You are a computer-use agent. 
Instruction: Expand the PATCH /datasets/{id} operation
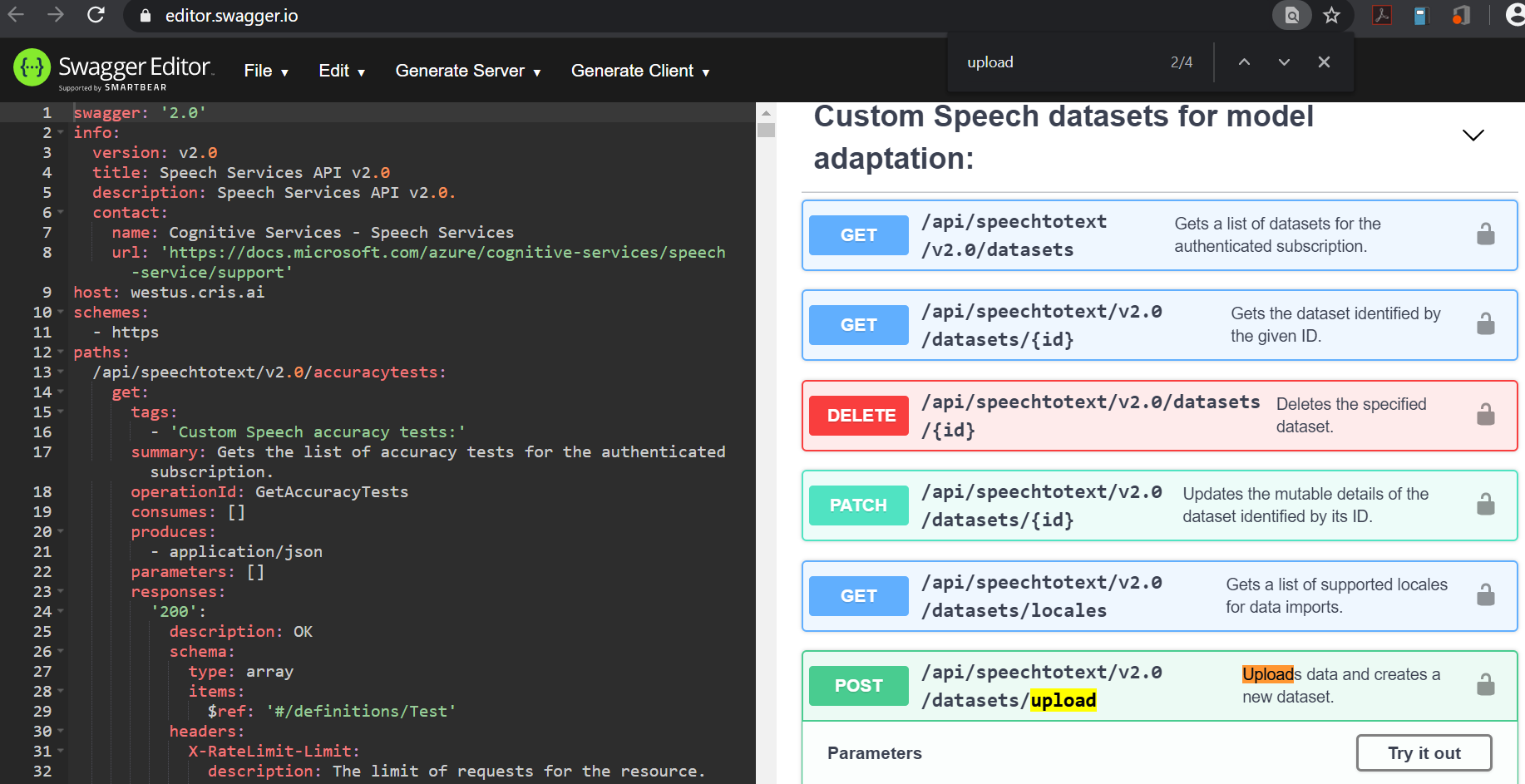[x=1159, y=505]
